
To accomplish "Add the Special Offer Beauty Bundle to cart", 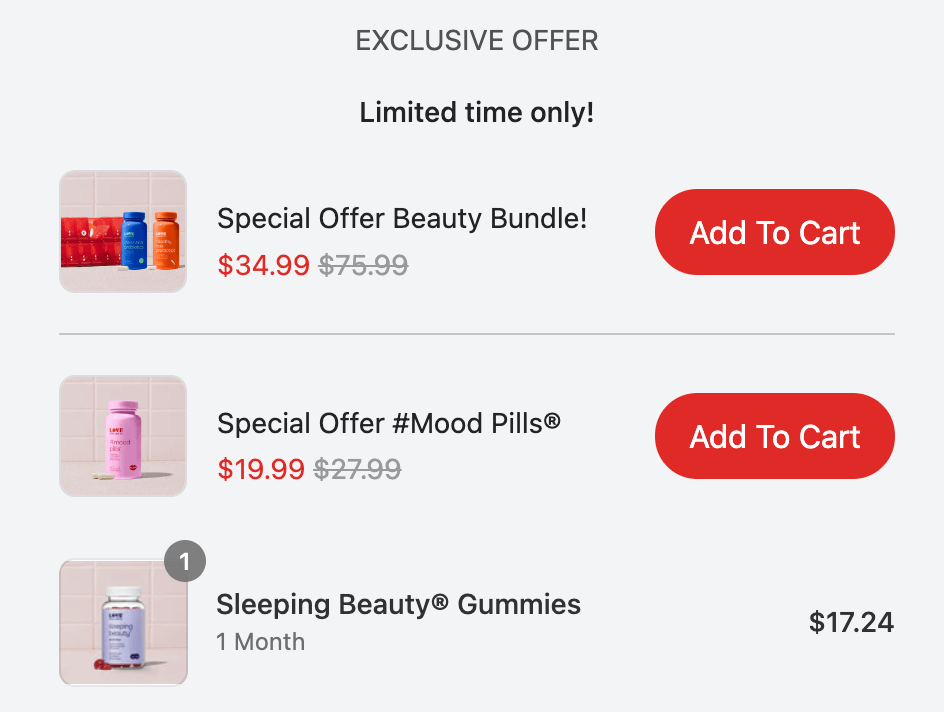I will tap(774, 232).
